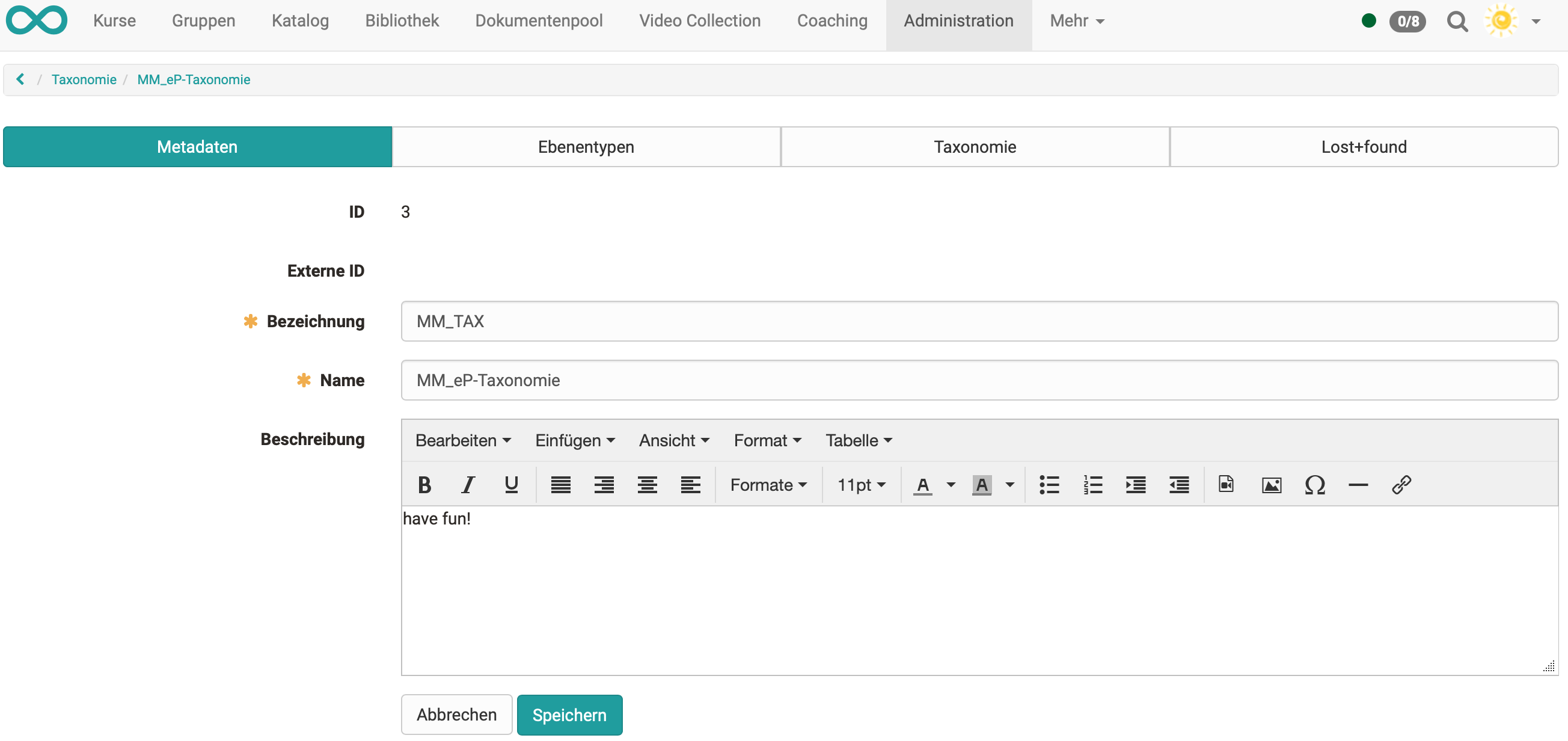Open the 11pt font size dropdown
The height and width of the screenshot is (741, 1568).
point(861,485)
